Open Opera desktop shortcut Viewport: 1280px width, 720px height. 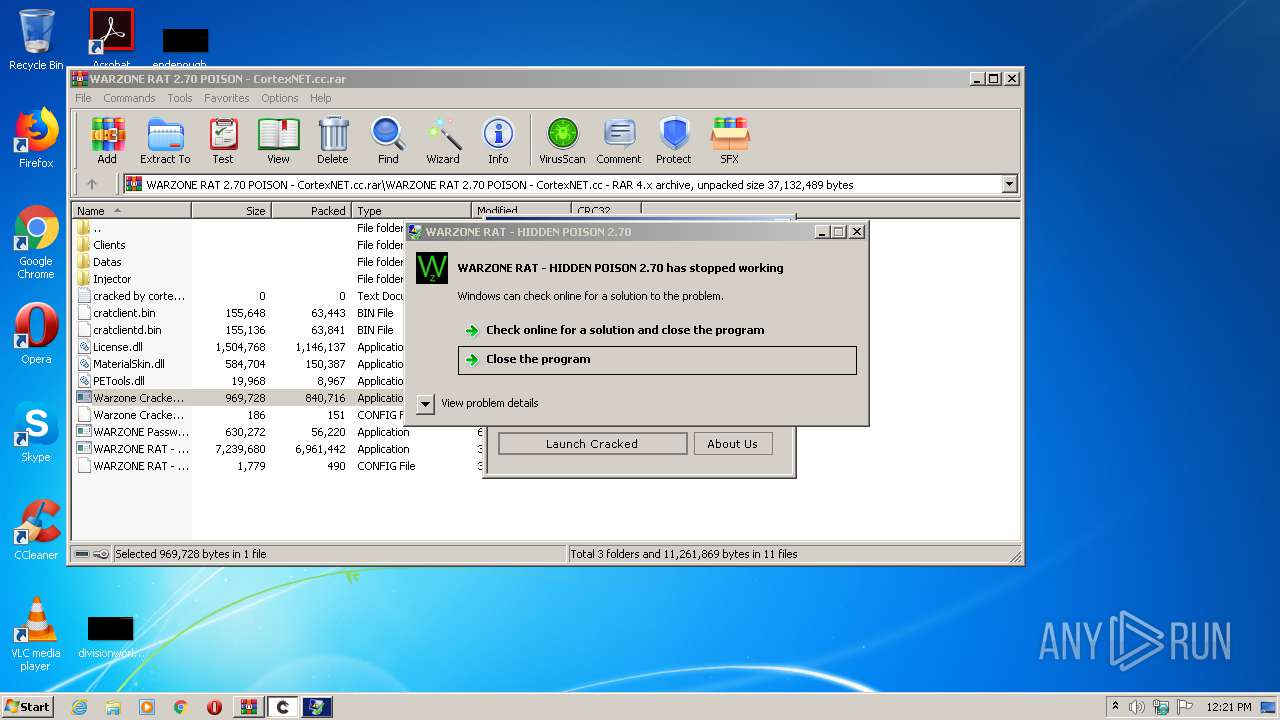(36, 334)
